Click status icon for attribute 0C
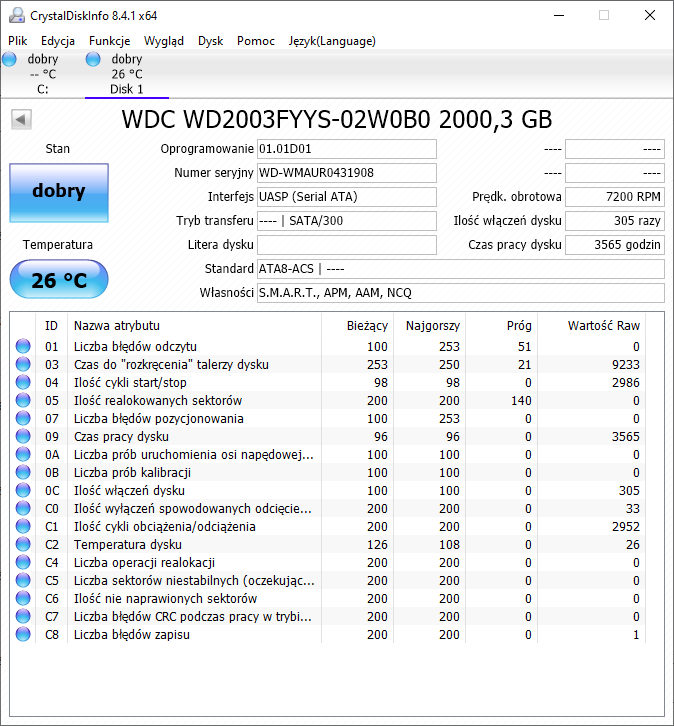 coord(23,490)
